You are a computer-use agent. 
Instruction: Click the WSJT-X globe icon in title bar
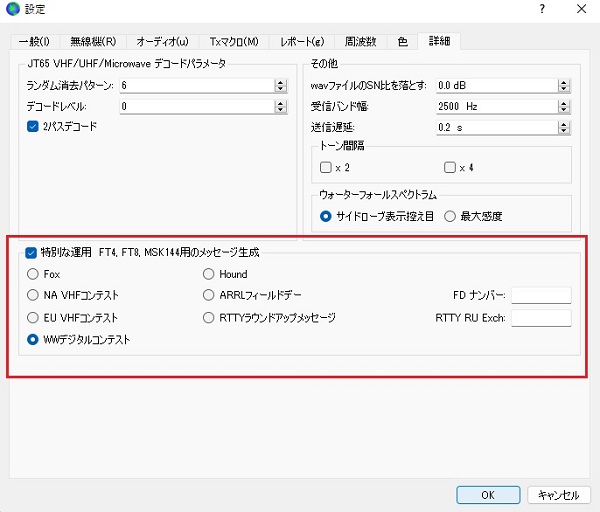(x=12, y=10)
